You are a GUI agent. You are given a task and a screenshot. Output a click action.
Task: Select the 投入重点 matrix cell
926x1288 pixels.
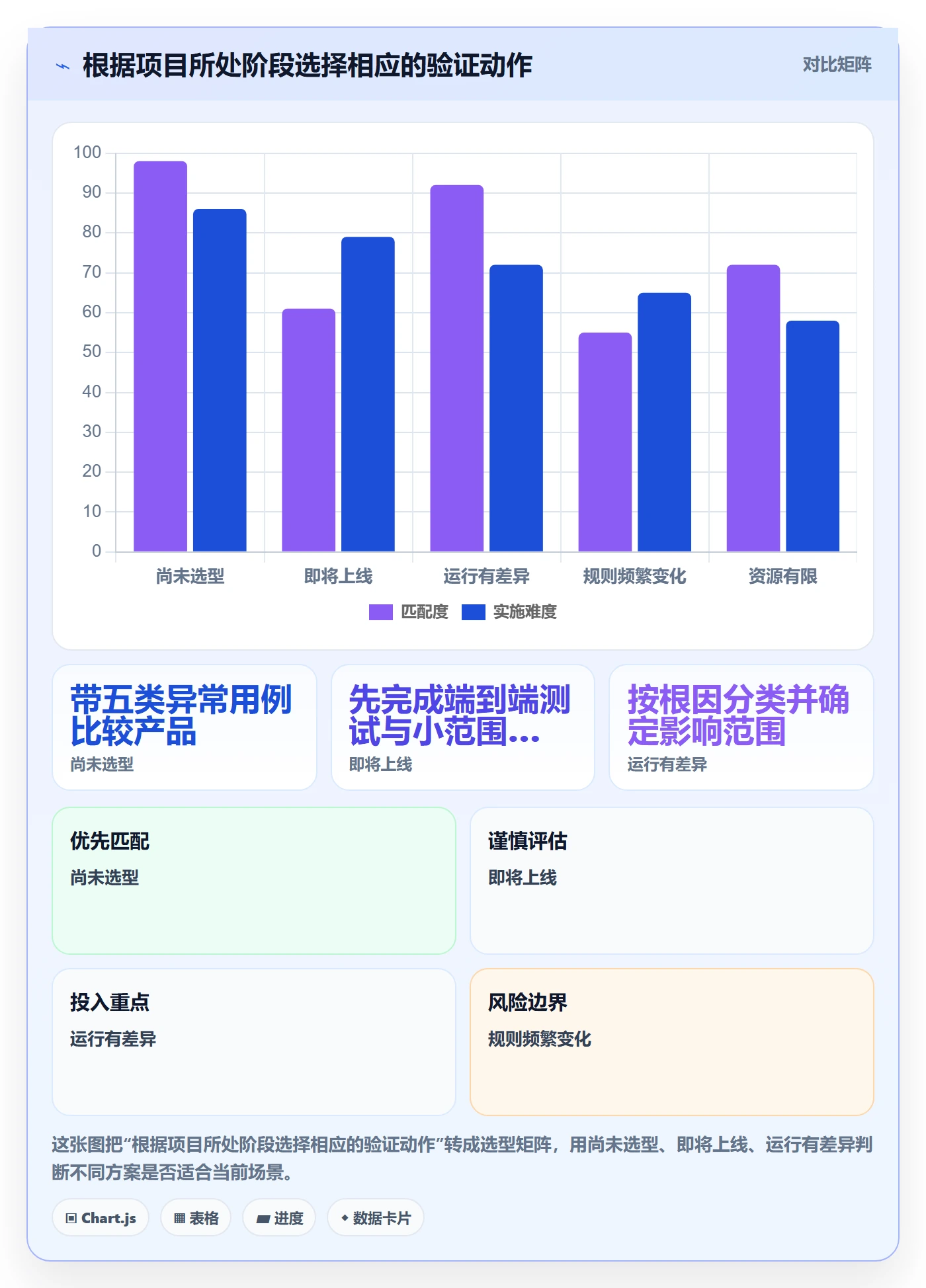(254, 1042)
